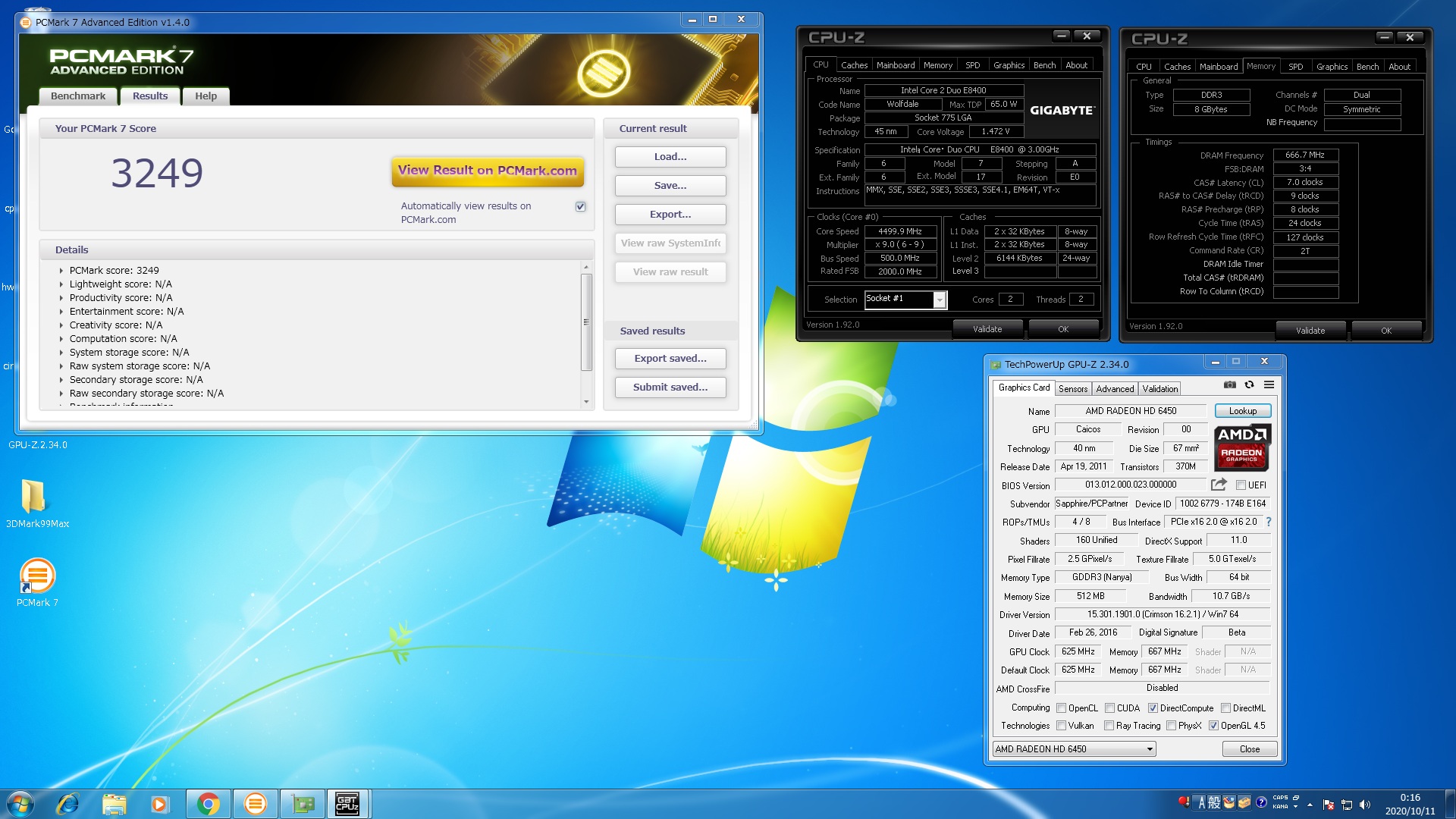
Task: Open the GPU-Z hamburger menu icon
Action: pyautogui.click(x=1269, y=384)
